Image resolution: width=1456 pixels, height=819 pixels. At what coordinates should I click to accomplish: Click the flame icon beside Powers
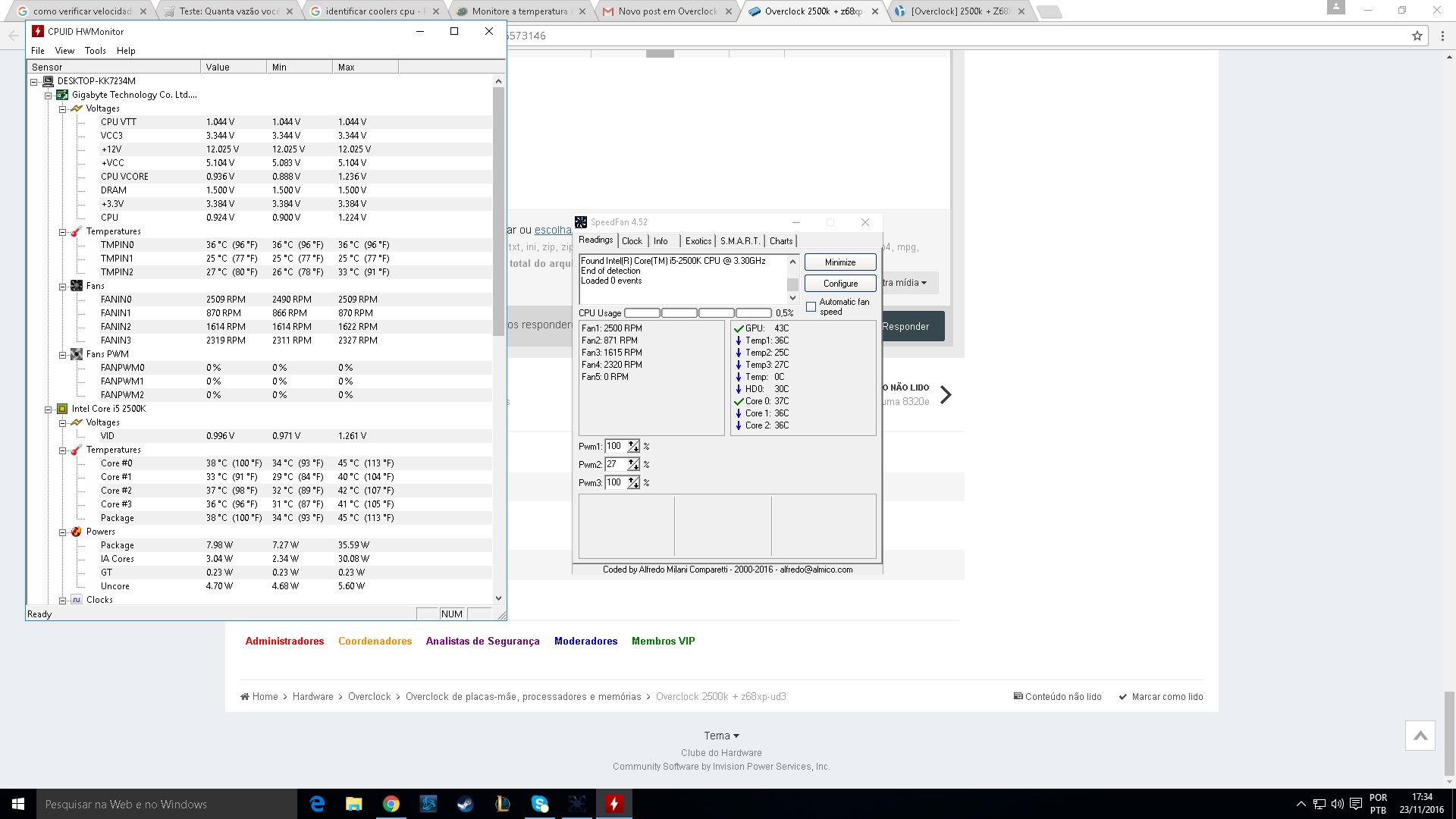coord(77,532)
